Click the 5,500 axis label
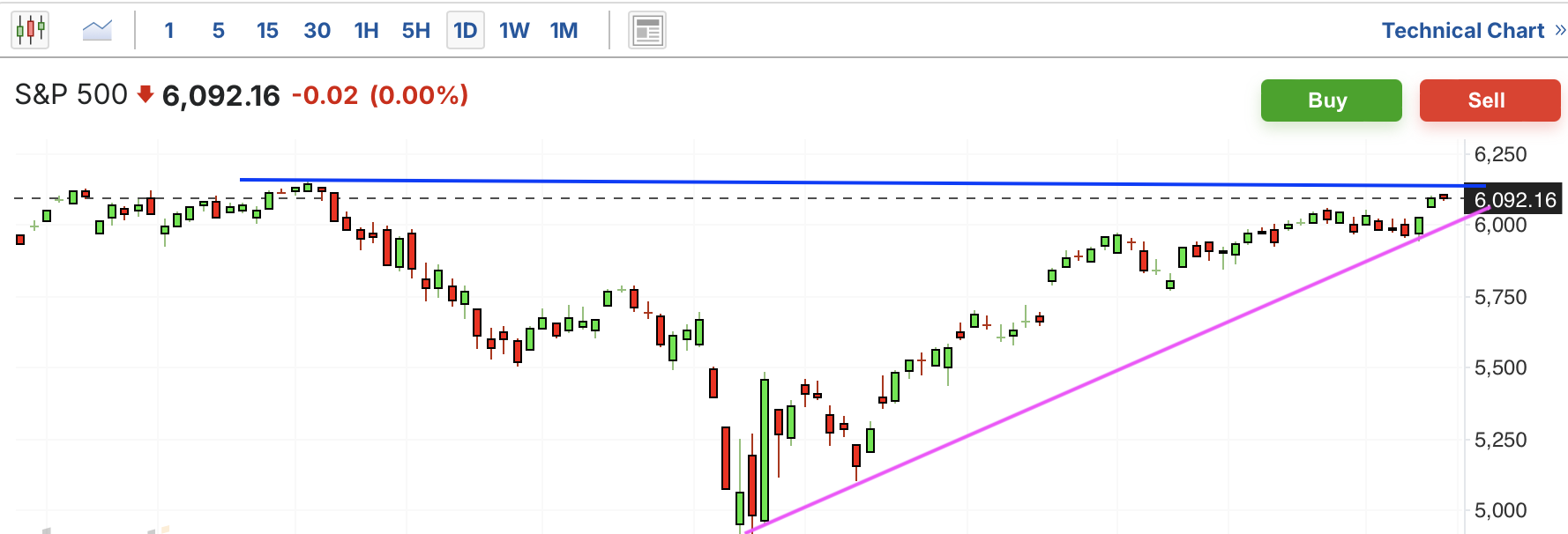This screenshot has width=1568, height=534. coord(1501,367)
